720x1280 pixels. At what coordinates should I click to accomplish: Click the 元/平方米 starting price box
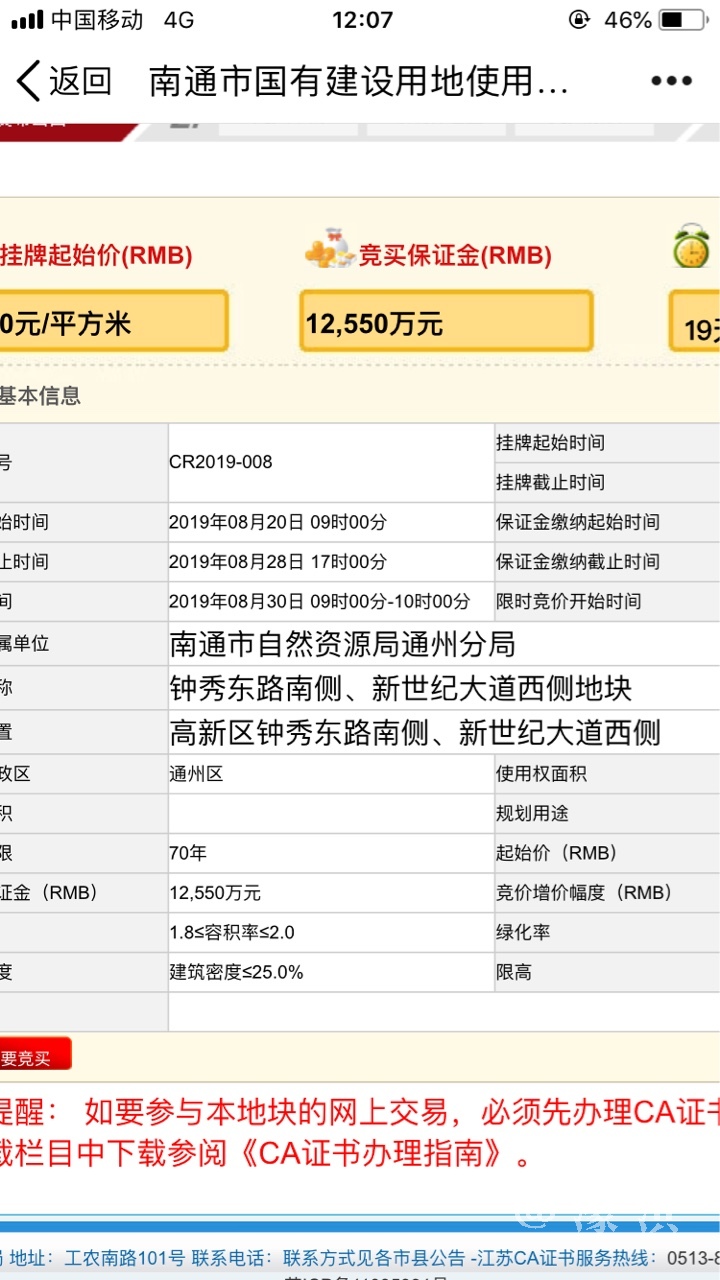tap(110, 322)
